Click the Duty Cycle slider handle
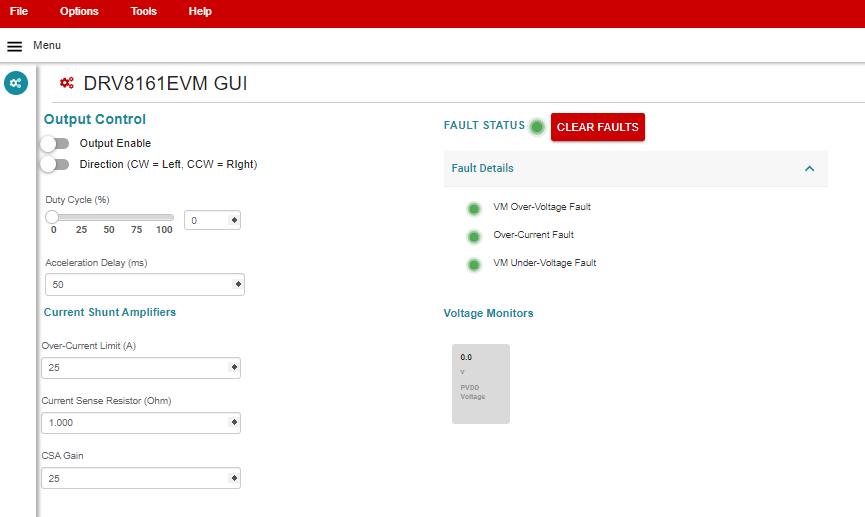Screen dimensions: 865x517 pyautogui.click(x=52, y=217)
